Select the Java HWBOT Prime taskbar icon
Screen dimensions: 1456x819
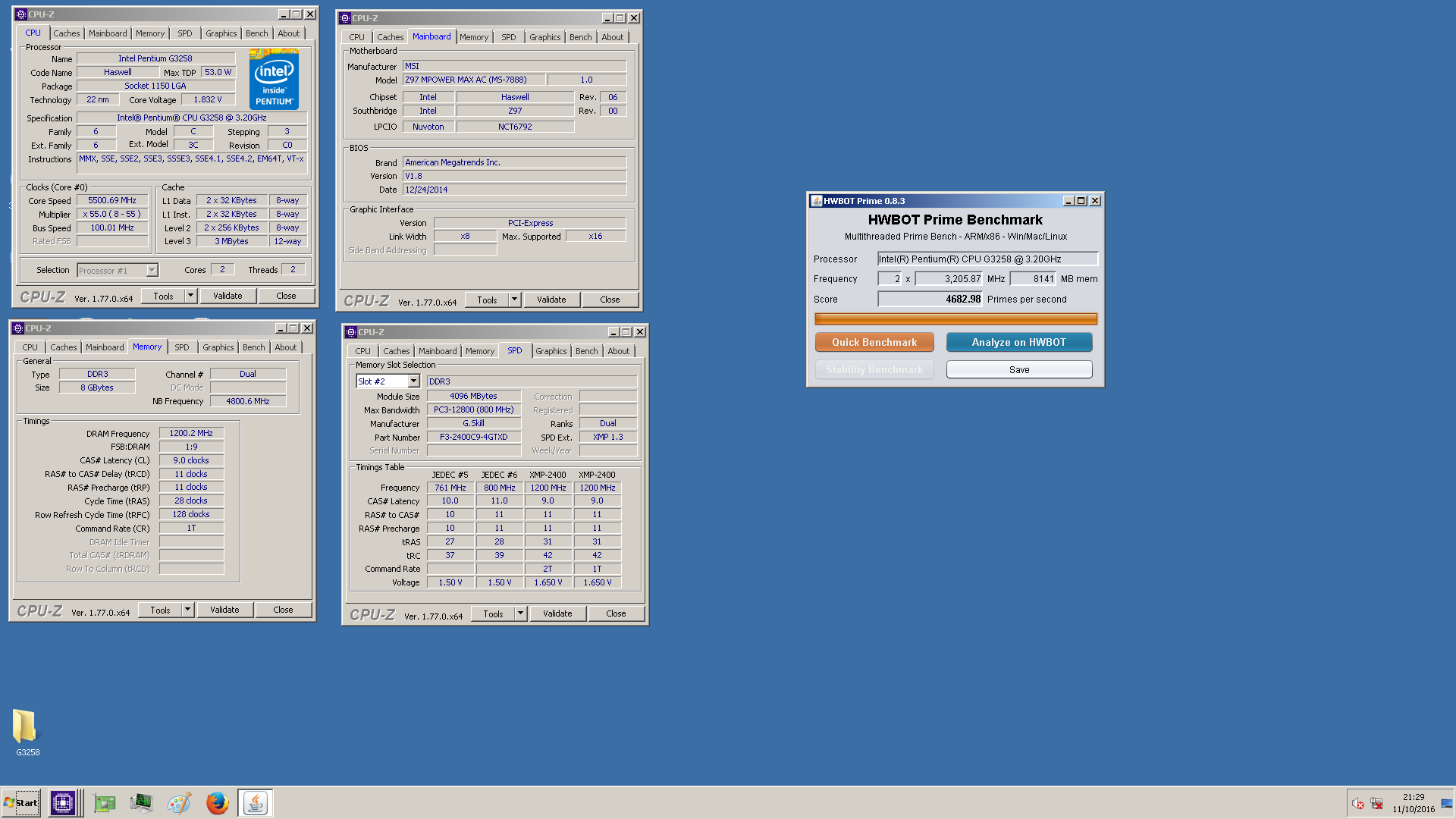(256, 802)
